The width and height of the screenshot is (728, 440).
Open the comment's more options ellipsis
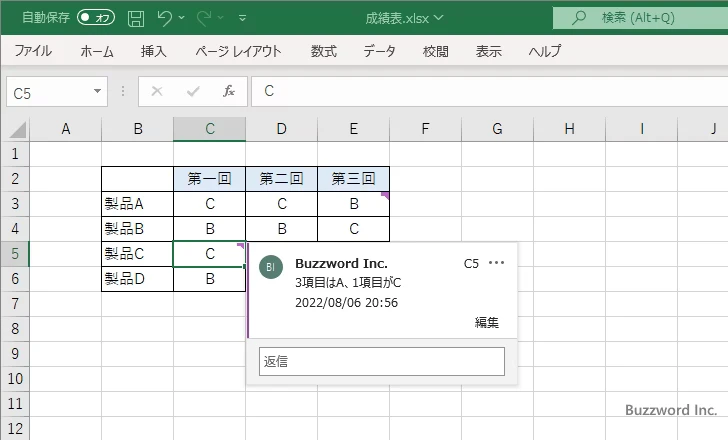(496, 263)
